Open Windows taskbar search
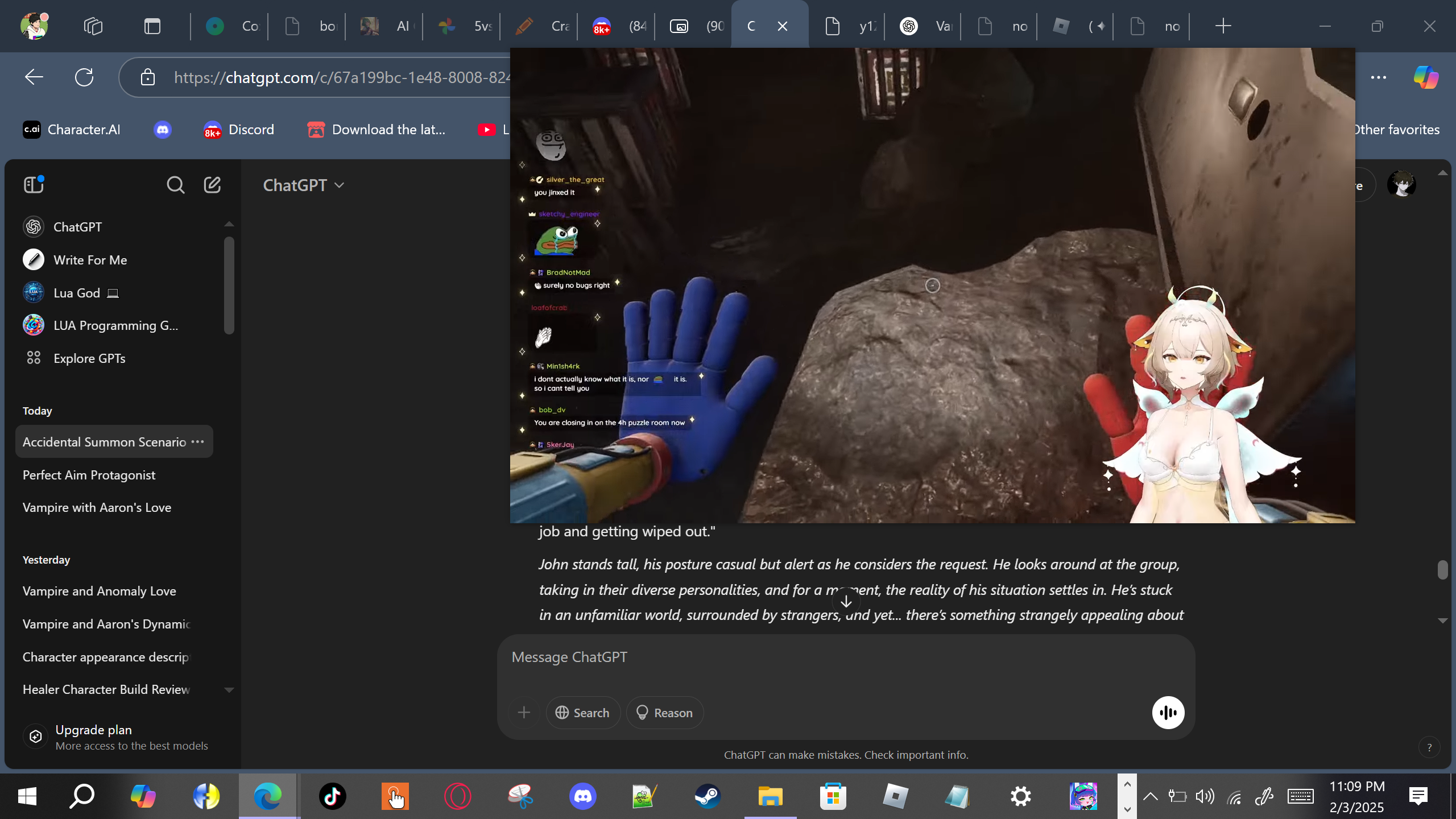 [x=82, y=796]
